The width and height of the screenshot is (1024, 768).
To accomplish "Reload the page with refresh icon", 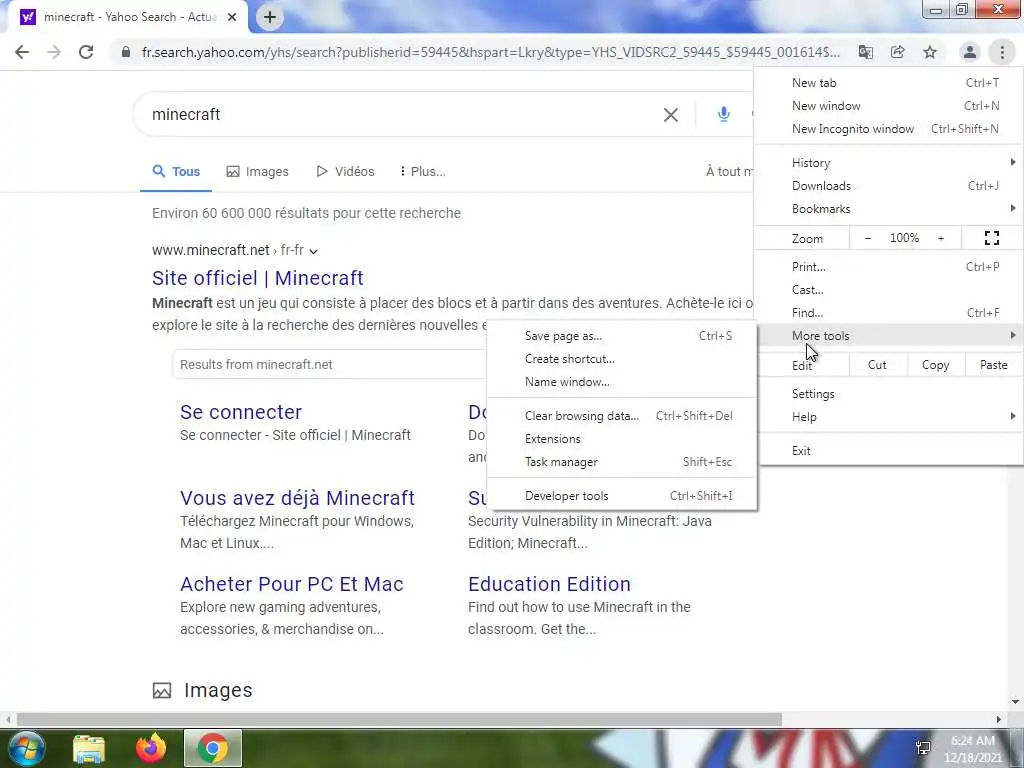I will tap(86, 52).
